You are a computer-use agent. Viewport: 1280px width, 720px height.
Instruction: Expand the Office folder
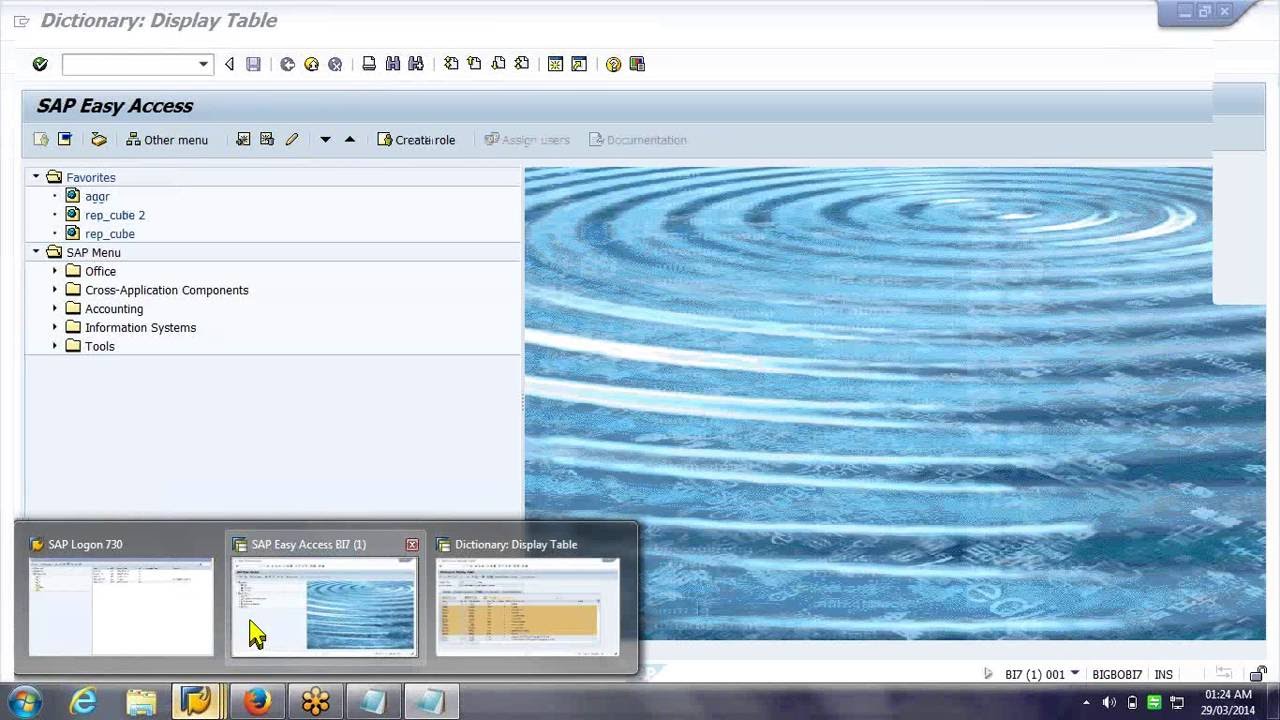[55, 271]
